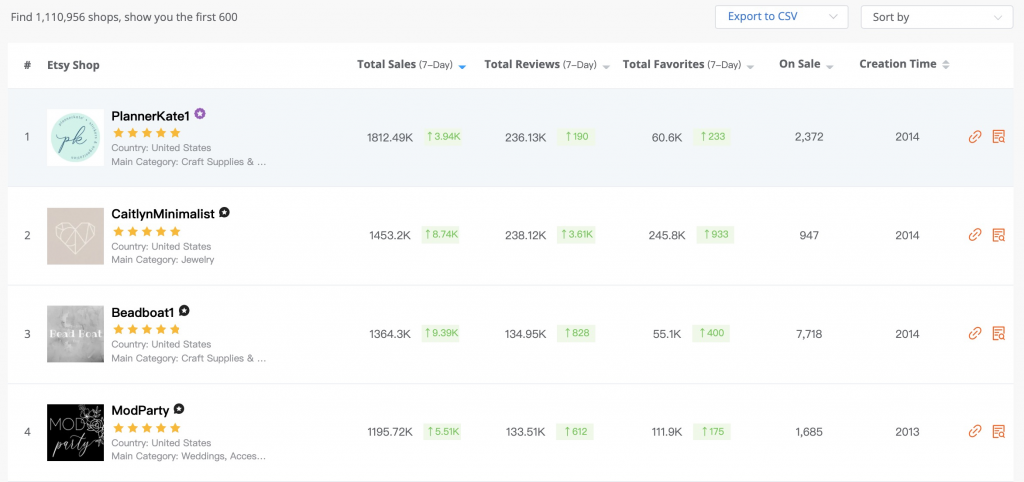This screenshot has height=482, width=1024.
Task: Sort by Total Reviews column
Action: pyautogui.click(x=546, y=65)
